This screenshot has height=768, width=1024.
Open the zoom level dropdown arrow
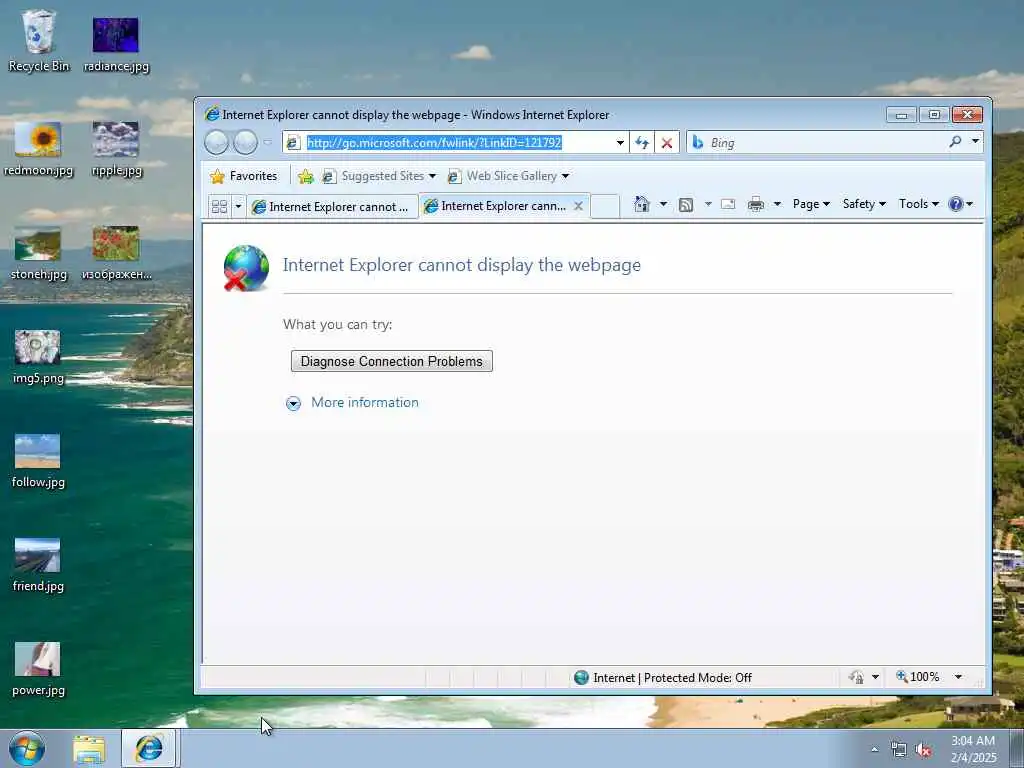coord(958,677)
